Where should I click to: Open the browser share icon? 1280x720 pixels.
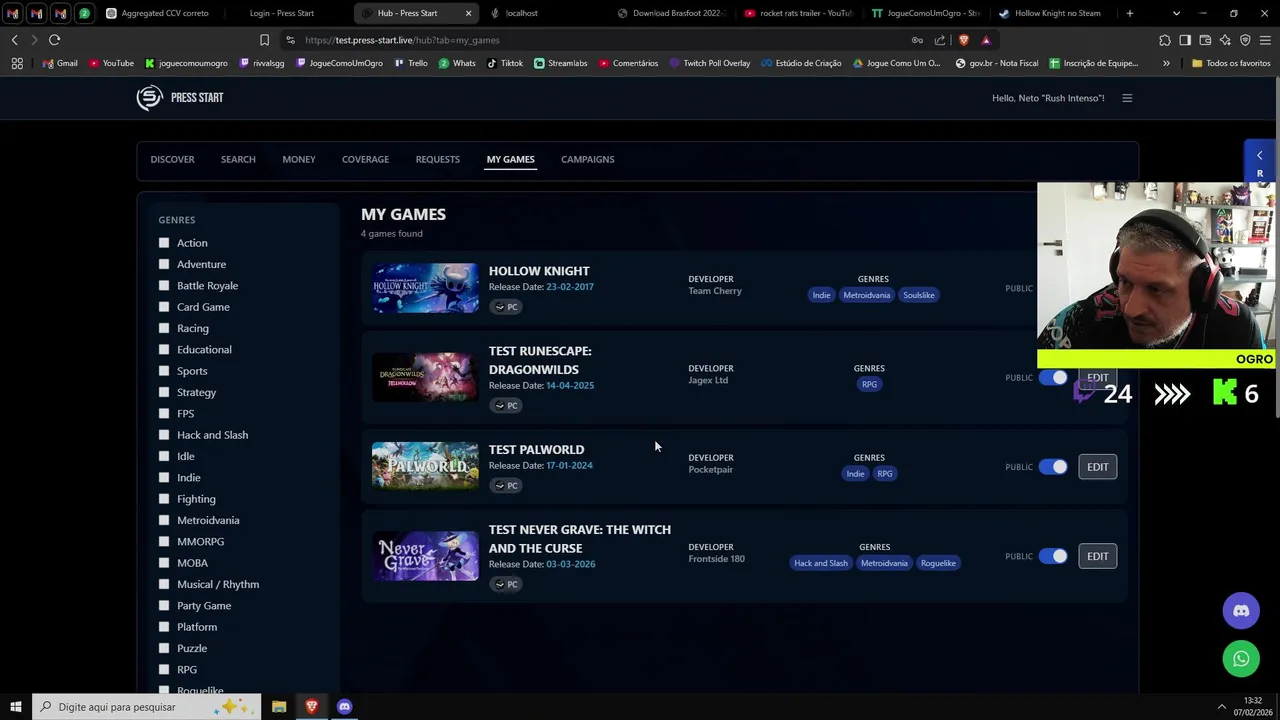[940, 40]
